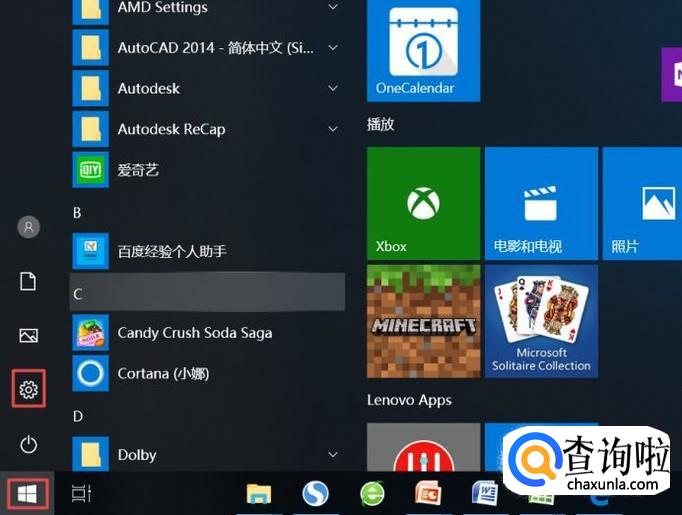The width and height of the screenshot is (682, 515).
Task: Expand the Autodesk folder chevron
Action: (x=333, y=88)
